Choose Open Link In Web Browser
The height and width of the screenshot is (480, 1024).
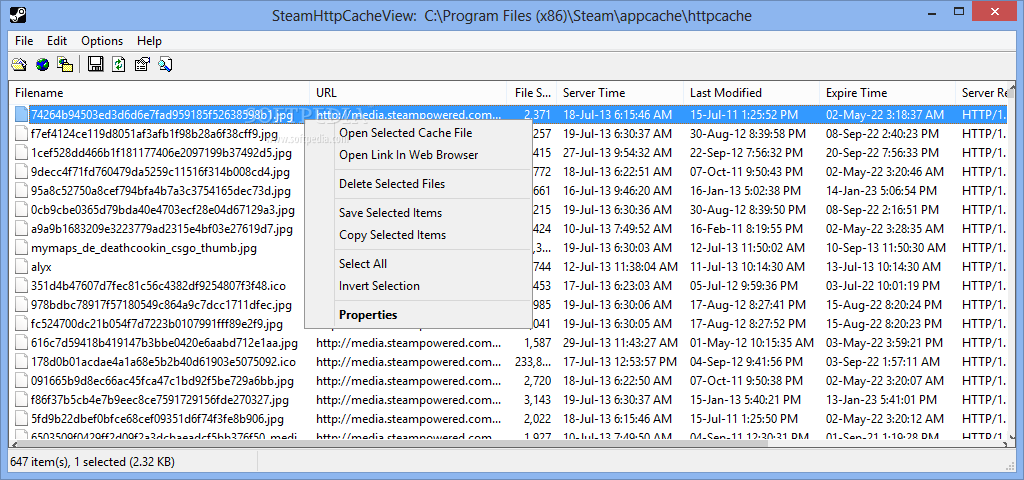click(x=418, y=155)
